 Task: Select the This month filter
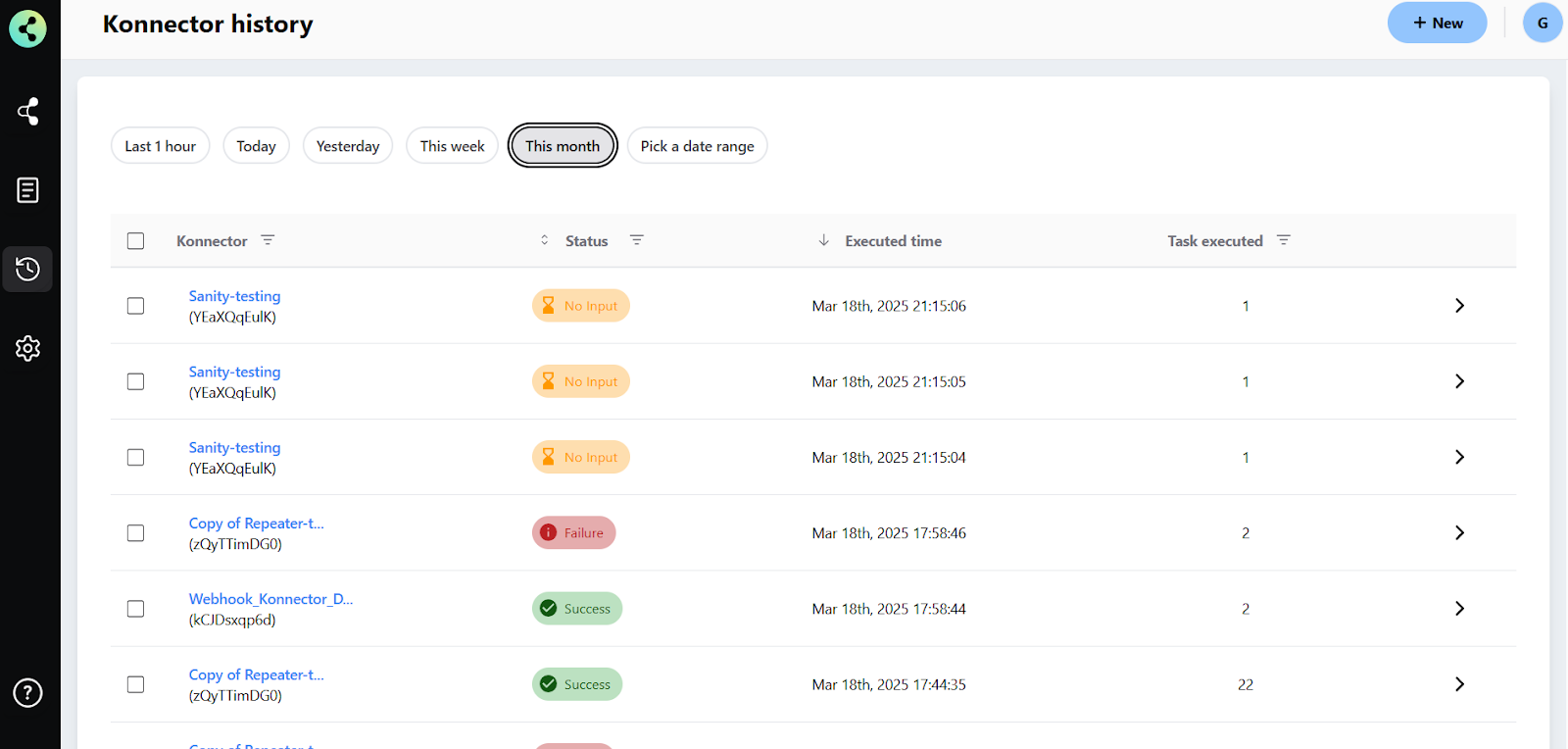tap(563, 146)
